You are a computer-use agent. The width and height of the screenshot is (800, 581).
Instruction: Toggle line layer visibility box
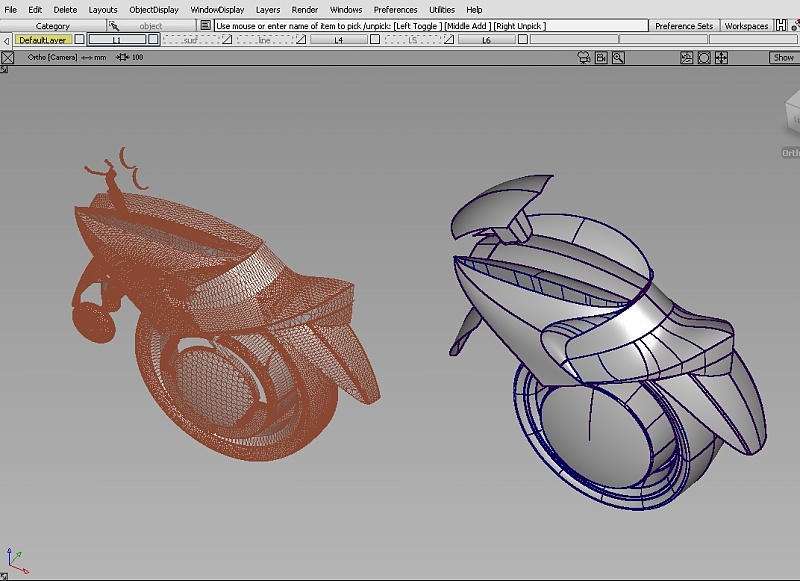301,39
